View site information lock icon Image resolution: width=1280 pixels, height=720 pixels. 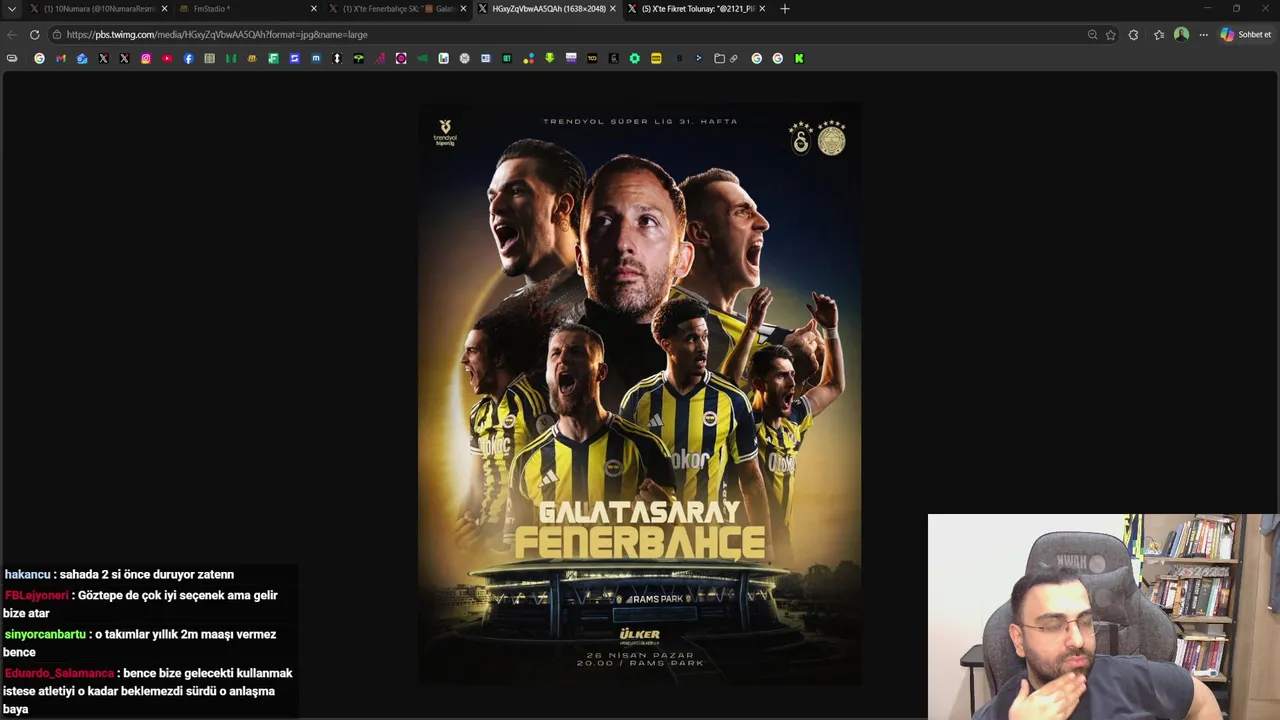tap(57, 34)
